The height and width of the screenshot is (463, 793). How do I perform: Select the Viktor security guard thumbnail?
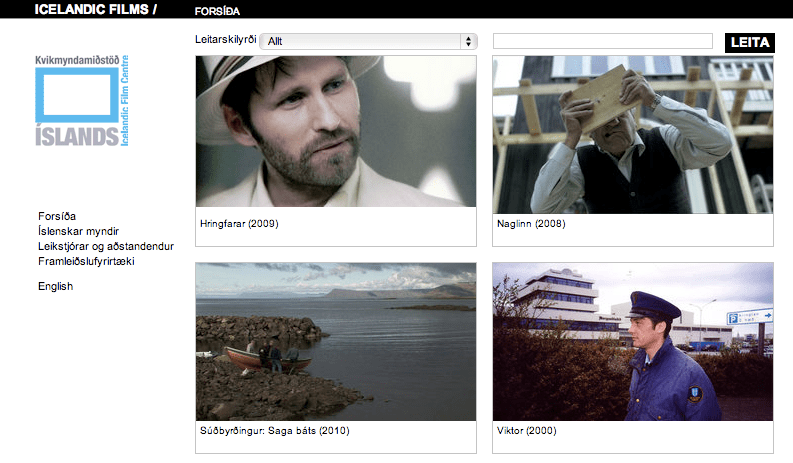pyautogui.click(x=633, y=341)
